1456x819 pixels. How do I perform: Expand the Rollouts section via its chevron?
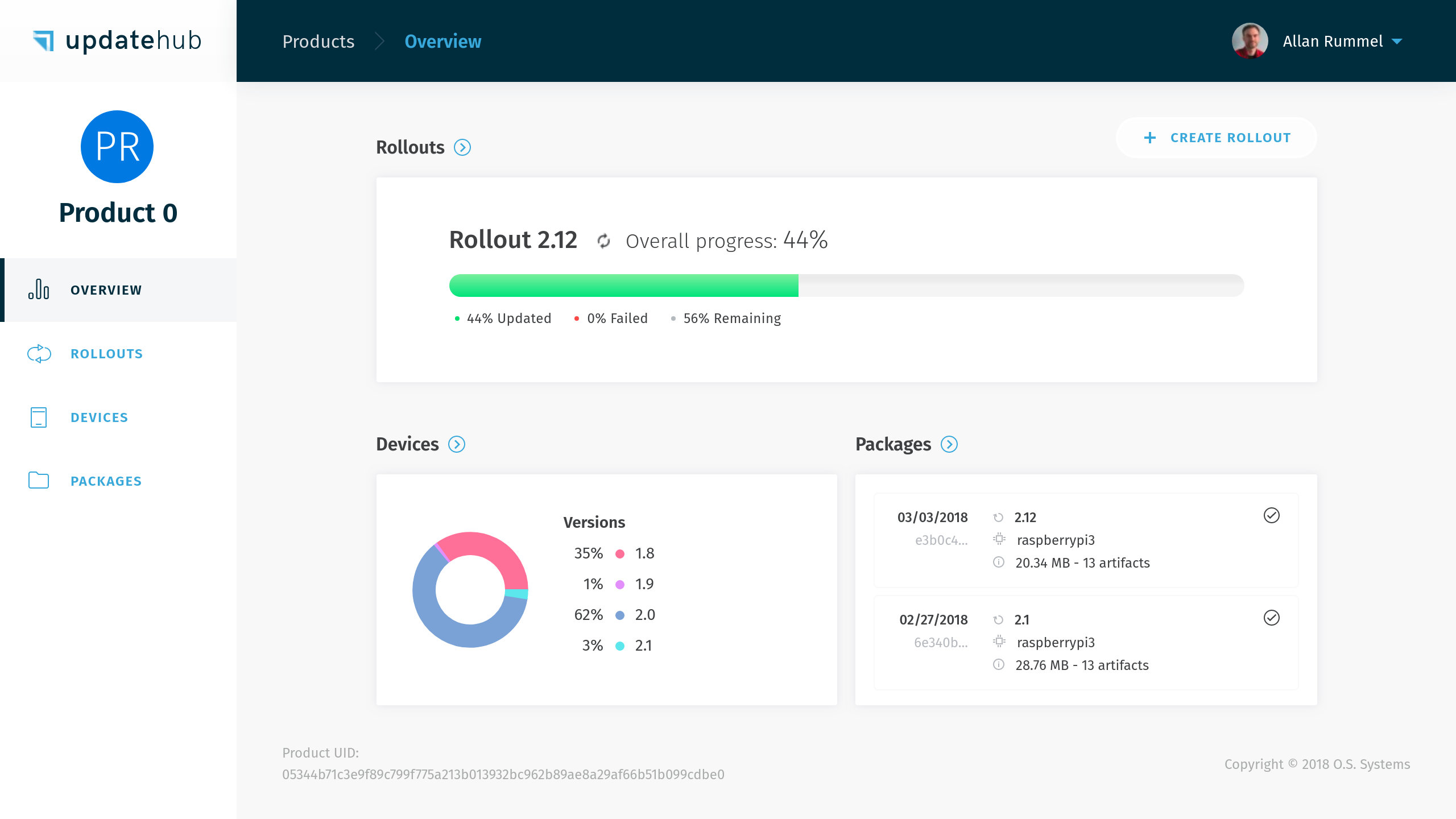point(464,147)
